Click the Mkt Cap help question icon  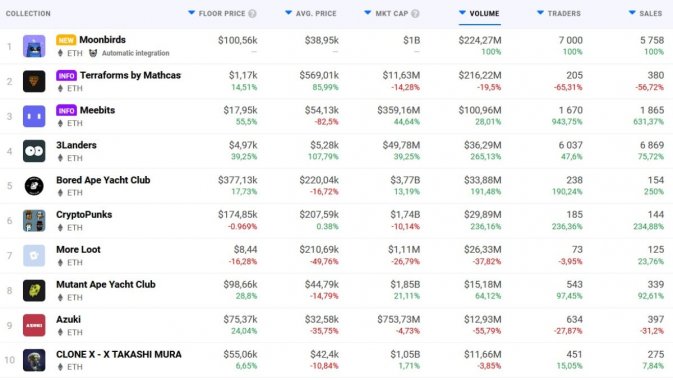(415, 14)
